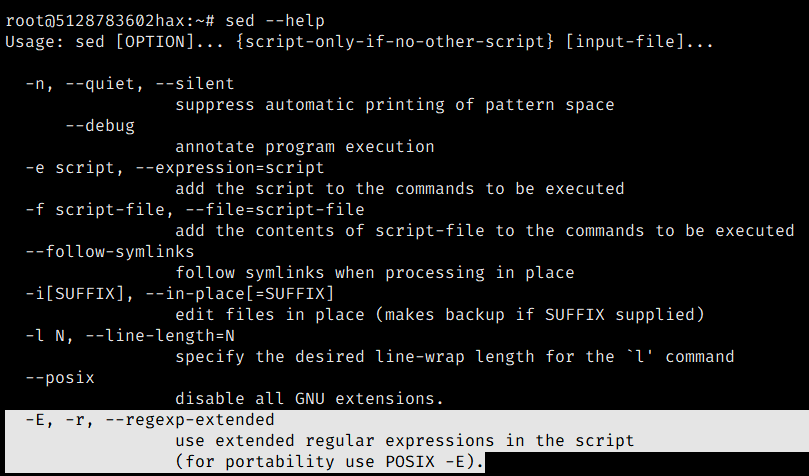Viewport: 809px width, 476px height.
Task: Click 'add the script to the commands' line
Action: 400,189
